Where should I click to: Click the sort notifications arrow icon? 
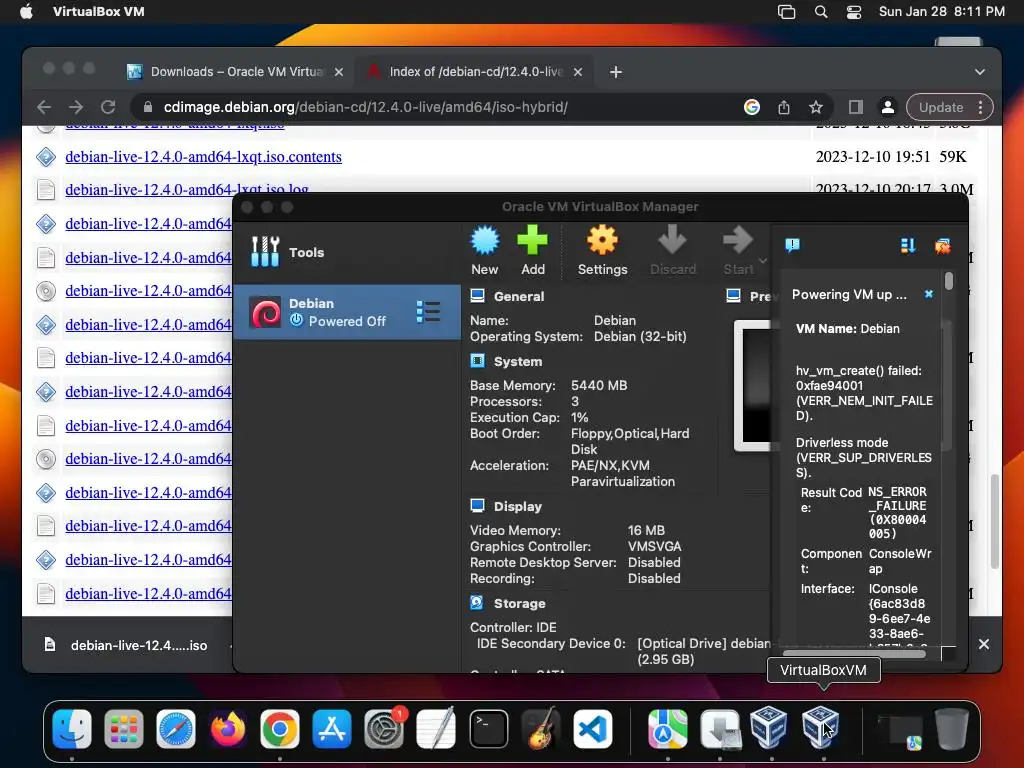pos(908,246)
